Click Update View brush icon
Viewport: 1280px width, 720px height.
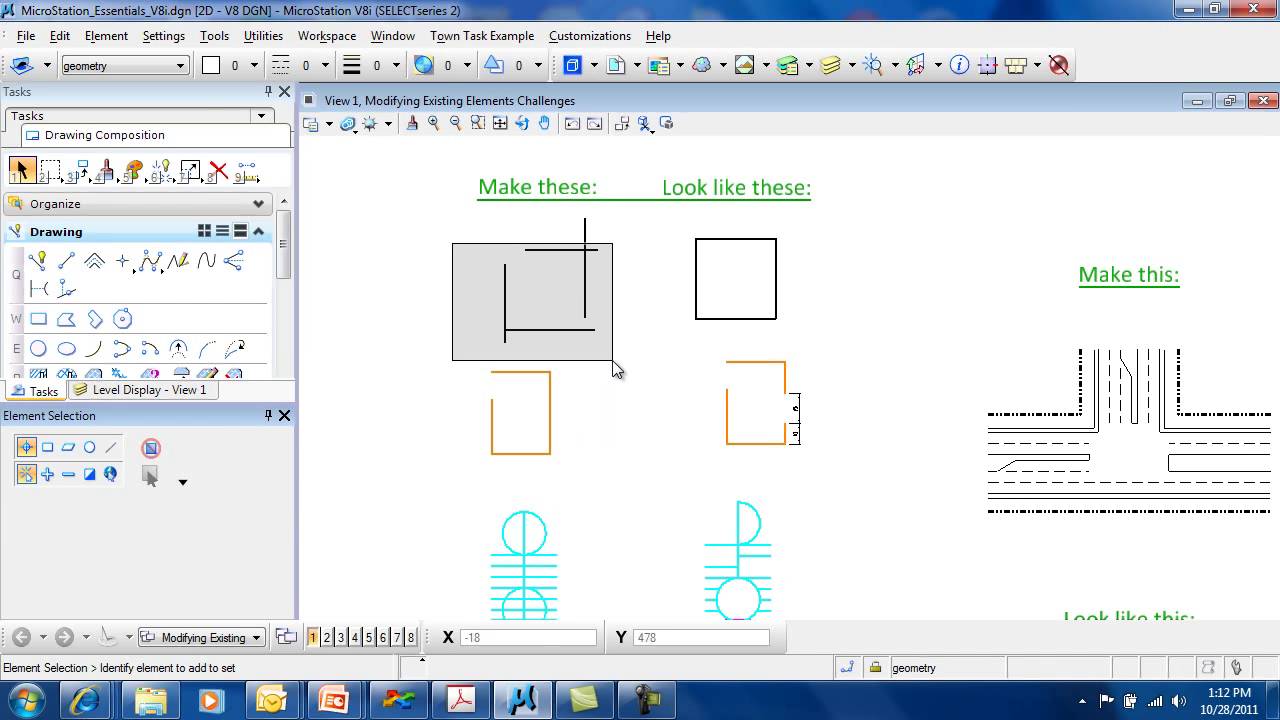tap(412, 123)
